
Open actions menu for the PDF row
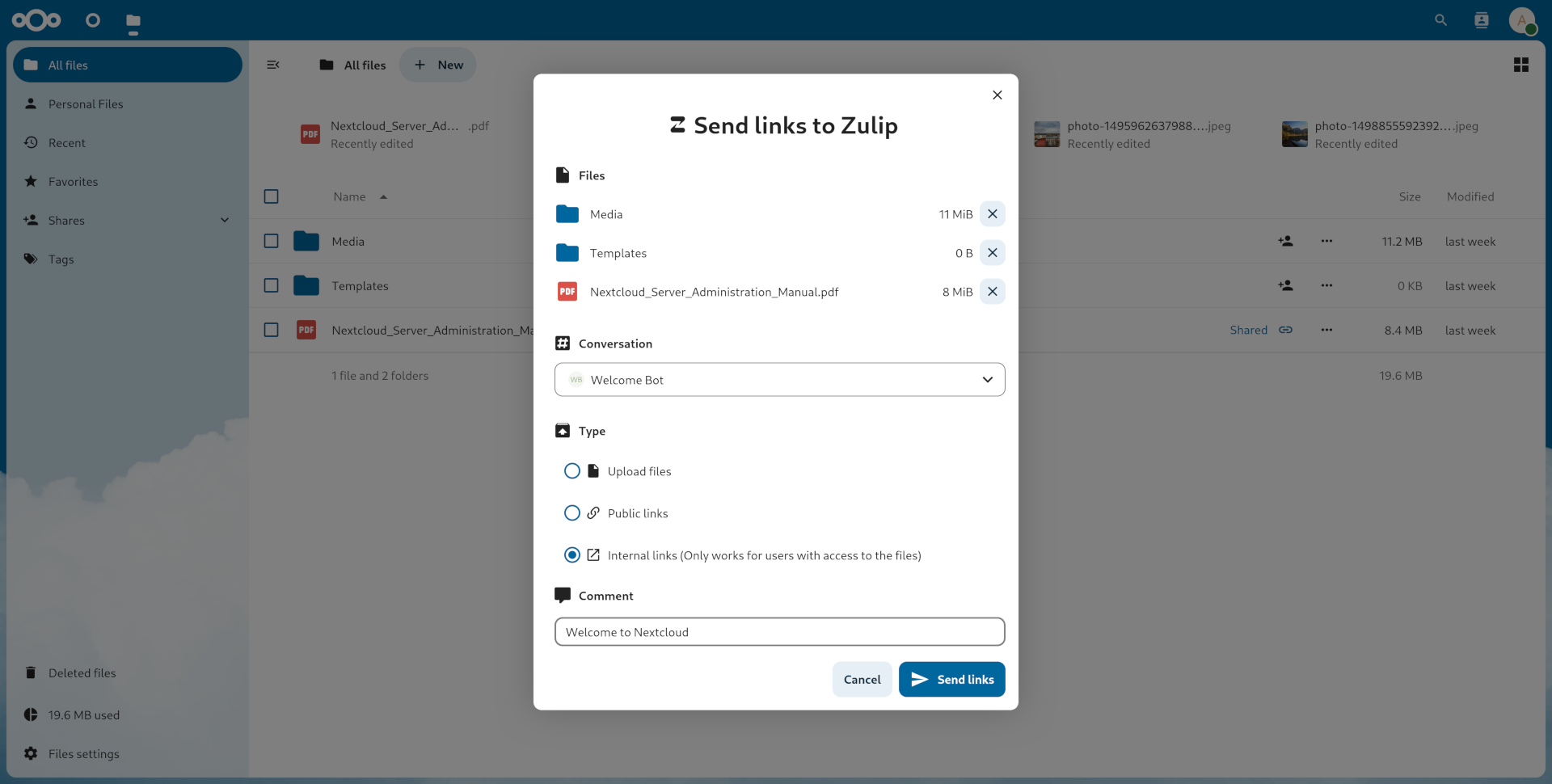(1326, 330)
